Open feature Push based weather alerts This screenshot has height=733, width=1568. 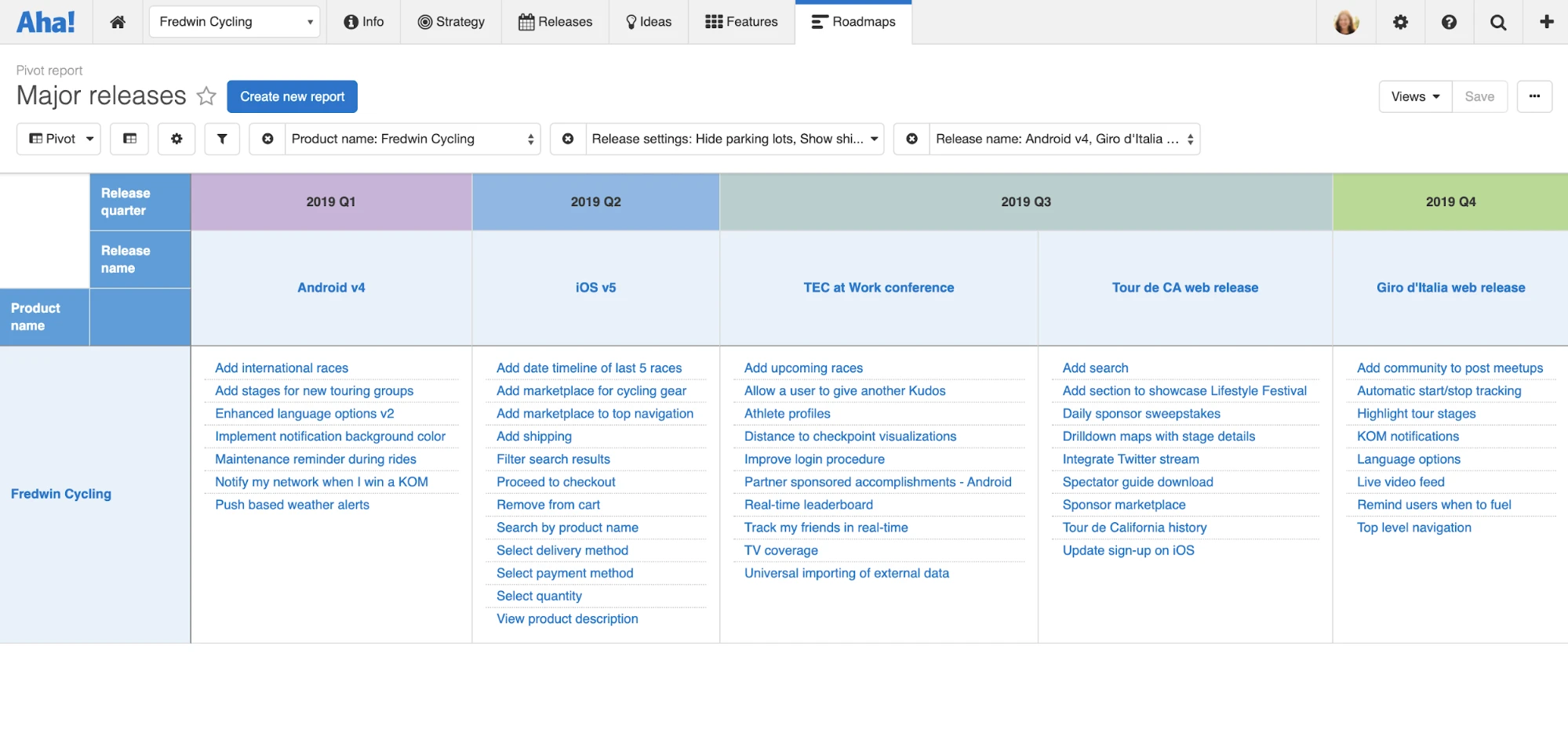coord(292,504)
